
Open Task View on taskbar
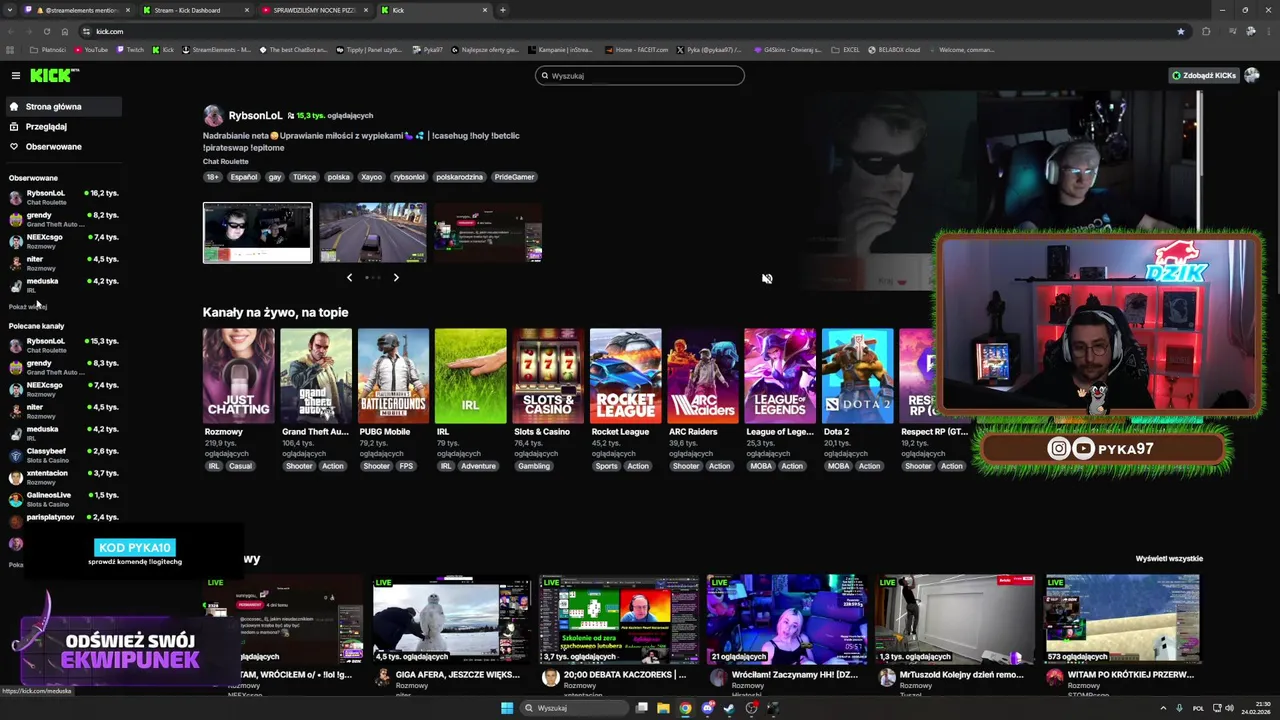tap(641, 708)
